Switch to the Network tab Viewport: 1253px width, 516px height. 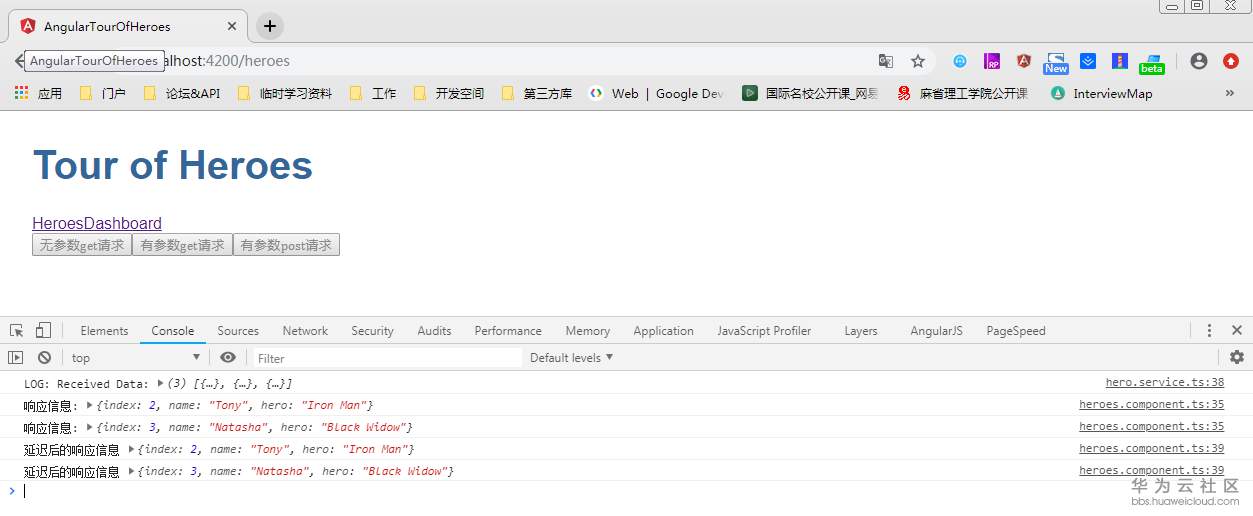305,330
